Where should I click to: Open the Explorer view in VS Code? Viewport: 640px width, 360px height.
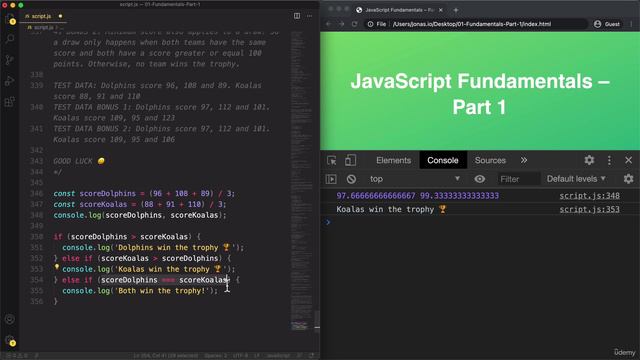10,19
